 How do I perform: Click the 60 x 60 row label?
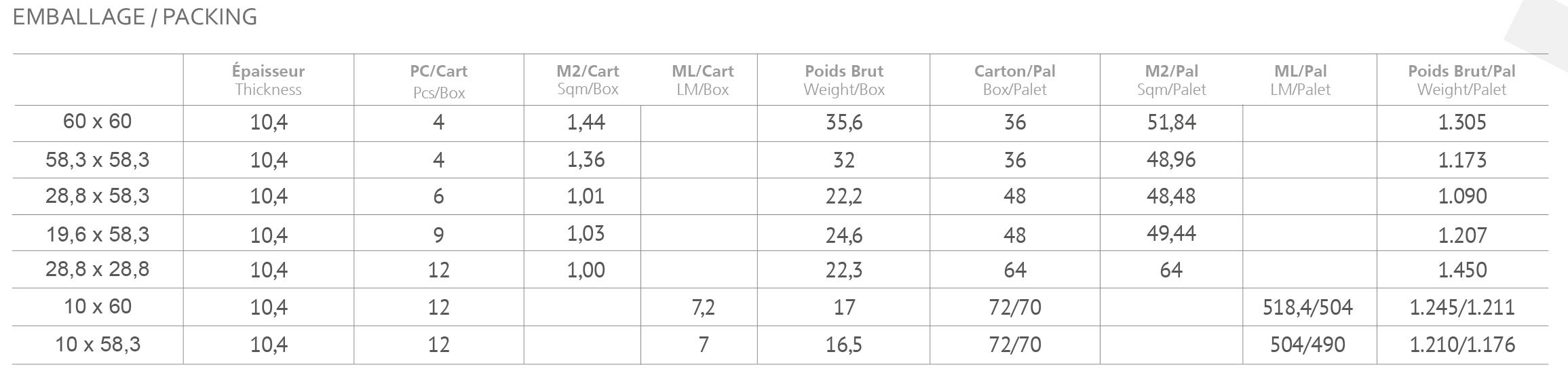97,122
